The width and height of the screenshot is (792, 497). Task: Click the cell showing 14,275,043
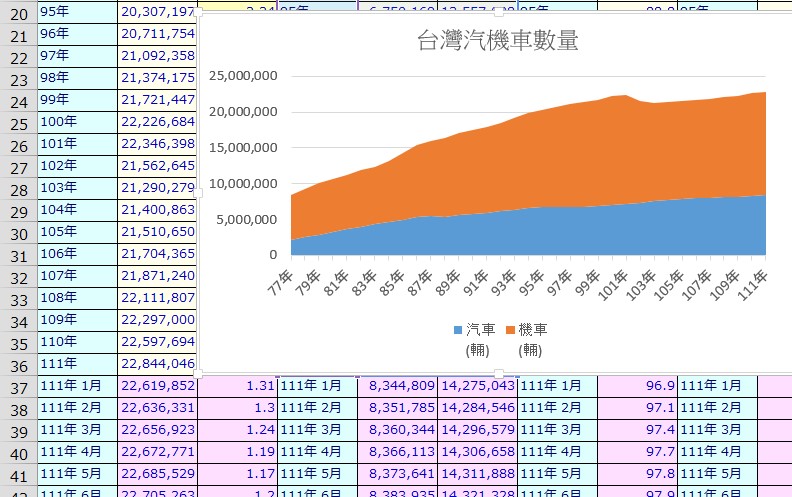coord(476,386)
